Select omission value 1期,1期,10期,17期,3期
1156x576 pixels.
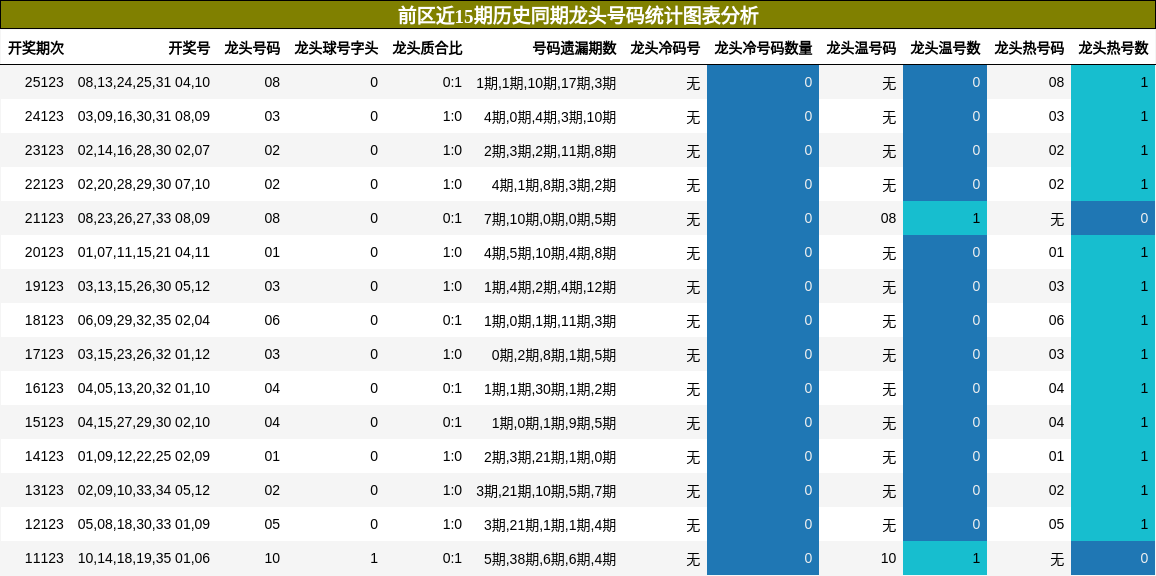point(546,83)
